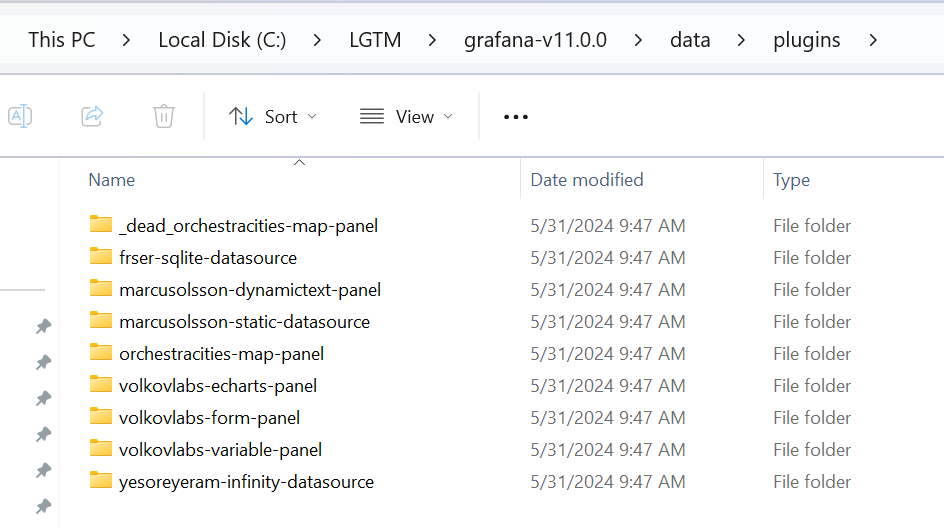Viewport: 944px width, 528px height.
Task: Select the orchestracities-map-panel folder
Action: 221,353
